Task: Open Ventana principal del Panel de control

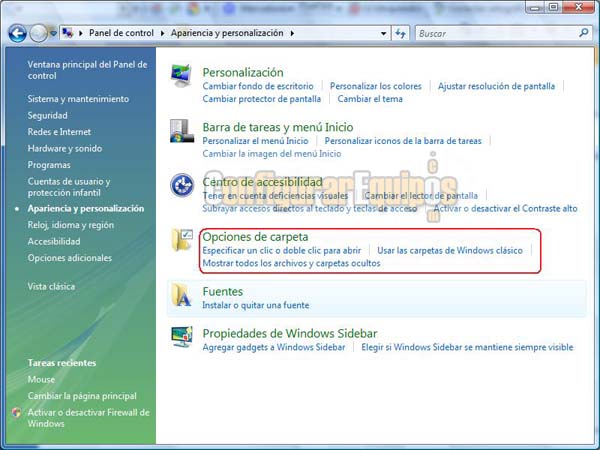Action: point(87,70)
